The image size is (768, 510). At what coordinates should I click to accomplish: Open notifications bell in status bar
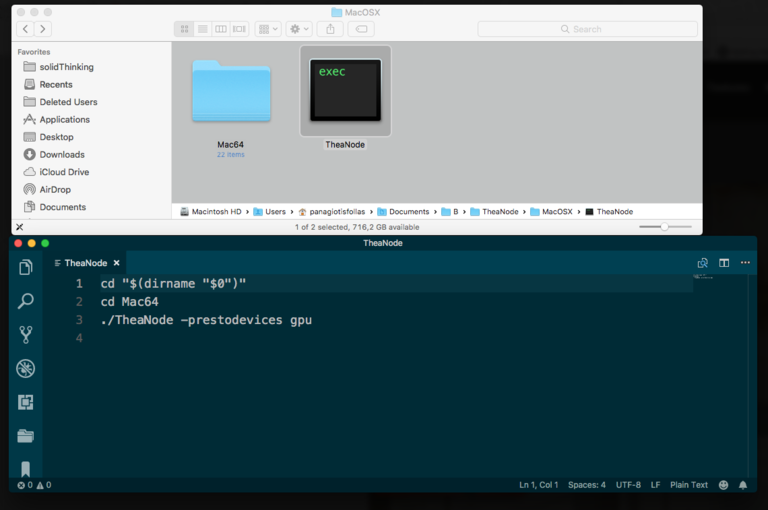[743, 485]
